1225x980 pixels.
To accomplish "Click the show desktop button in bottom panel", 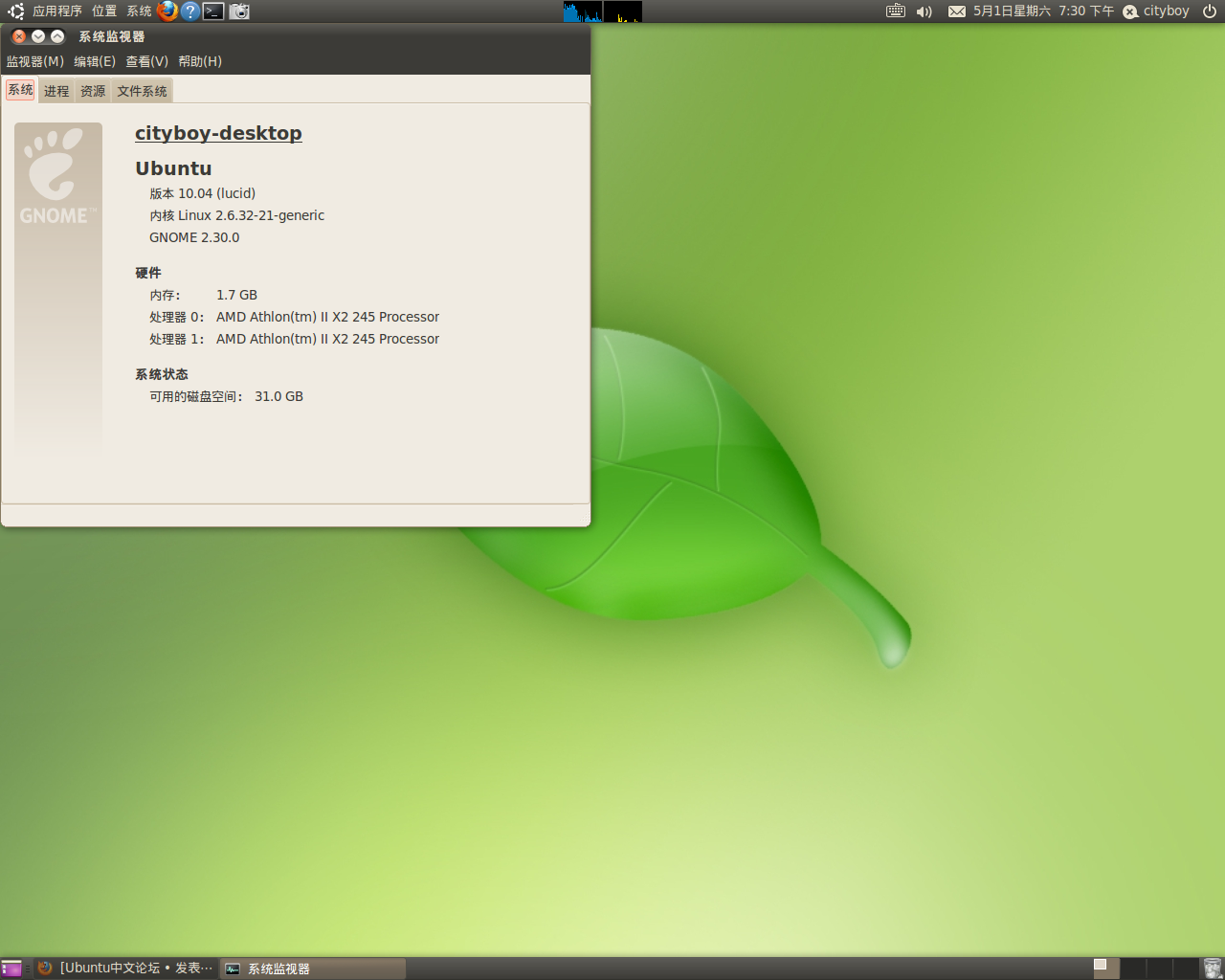I will (x=11, y=969).
